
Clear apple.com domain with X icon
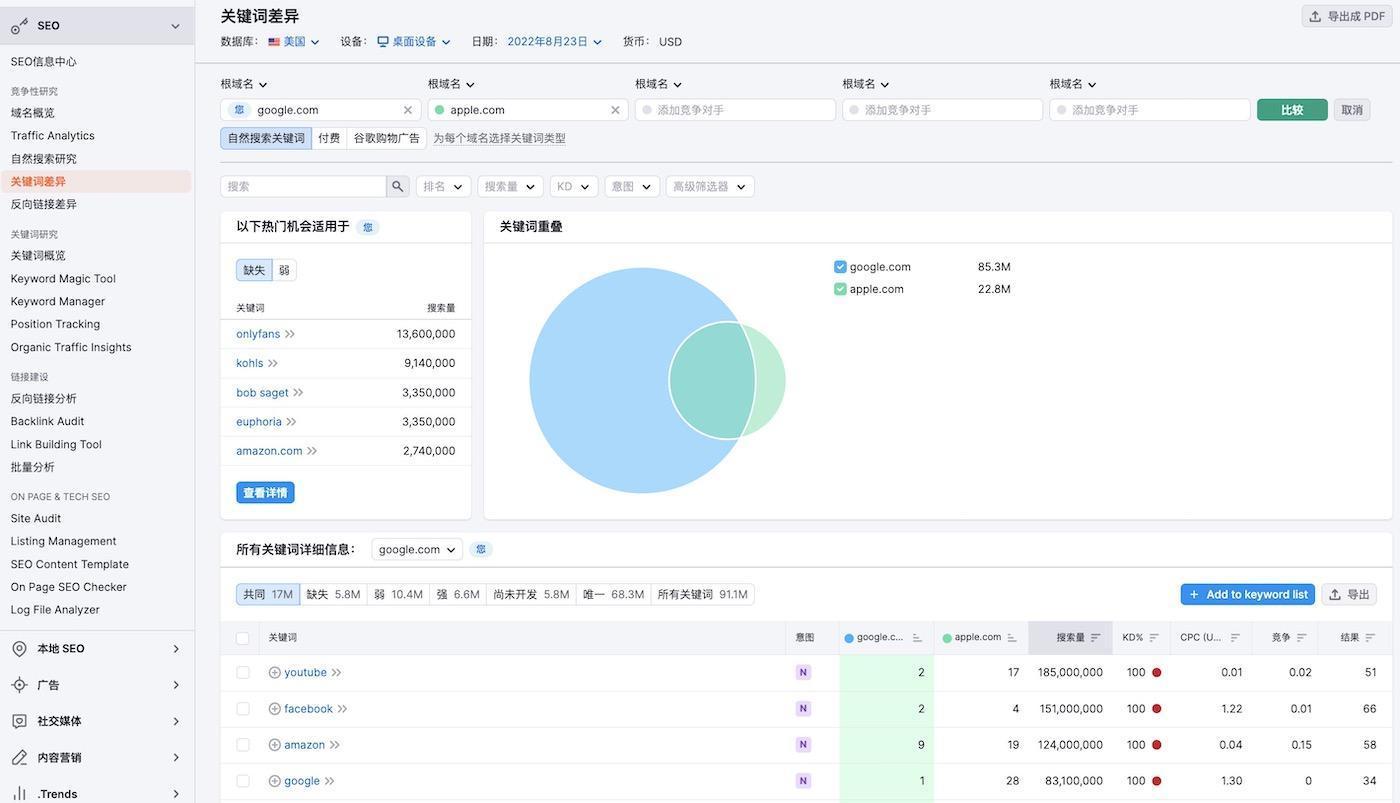tap(615, 110)
